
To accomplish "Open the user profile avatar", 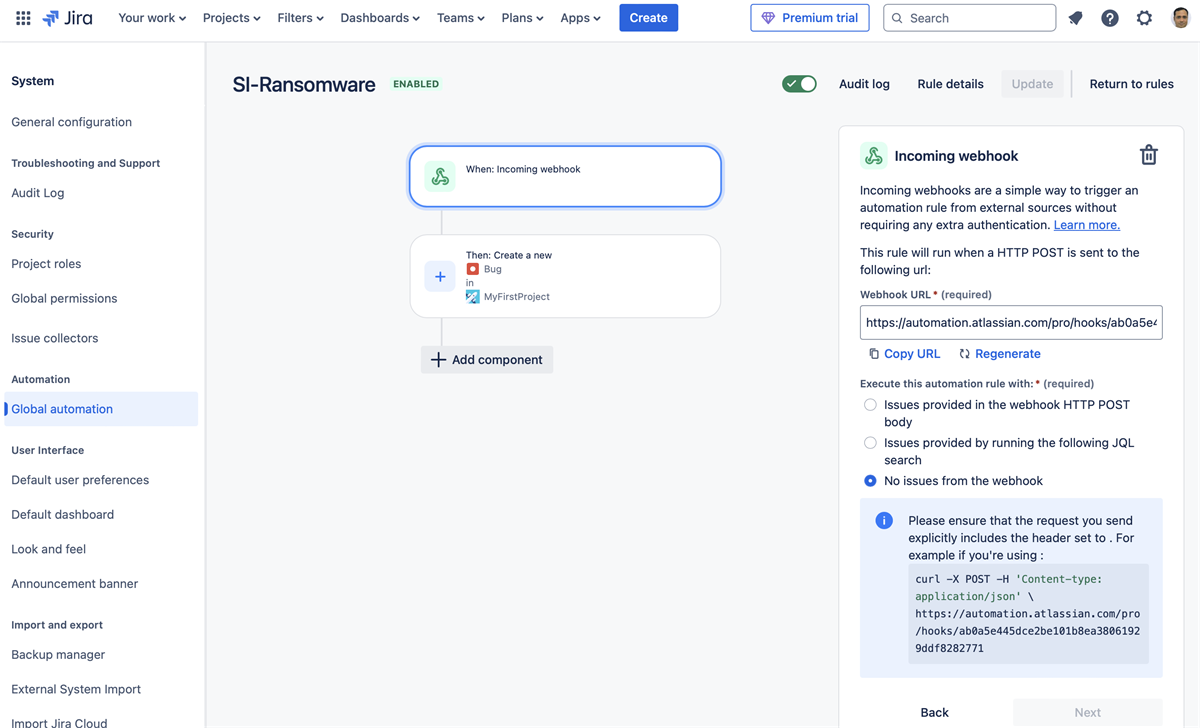I will (x=1180, y=18).
